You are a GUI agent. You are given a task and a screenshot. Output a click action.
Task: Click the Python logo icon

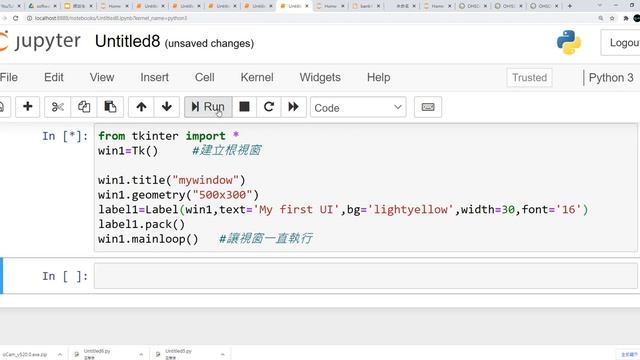coord(569,42)
